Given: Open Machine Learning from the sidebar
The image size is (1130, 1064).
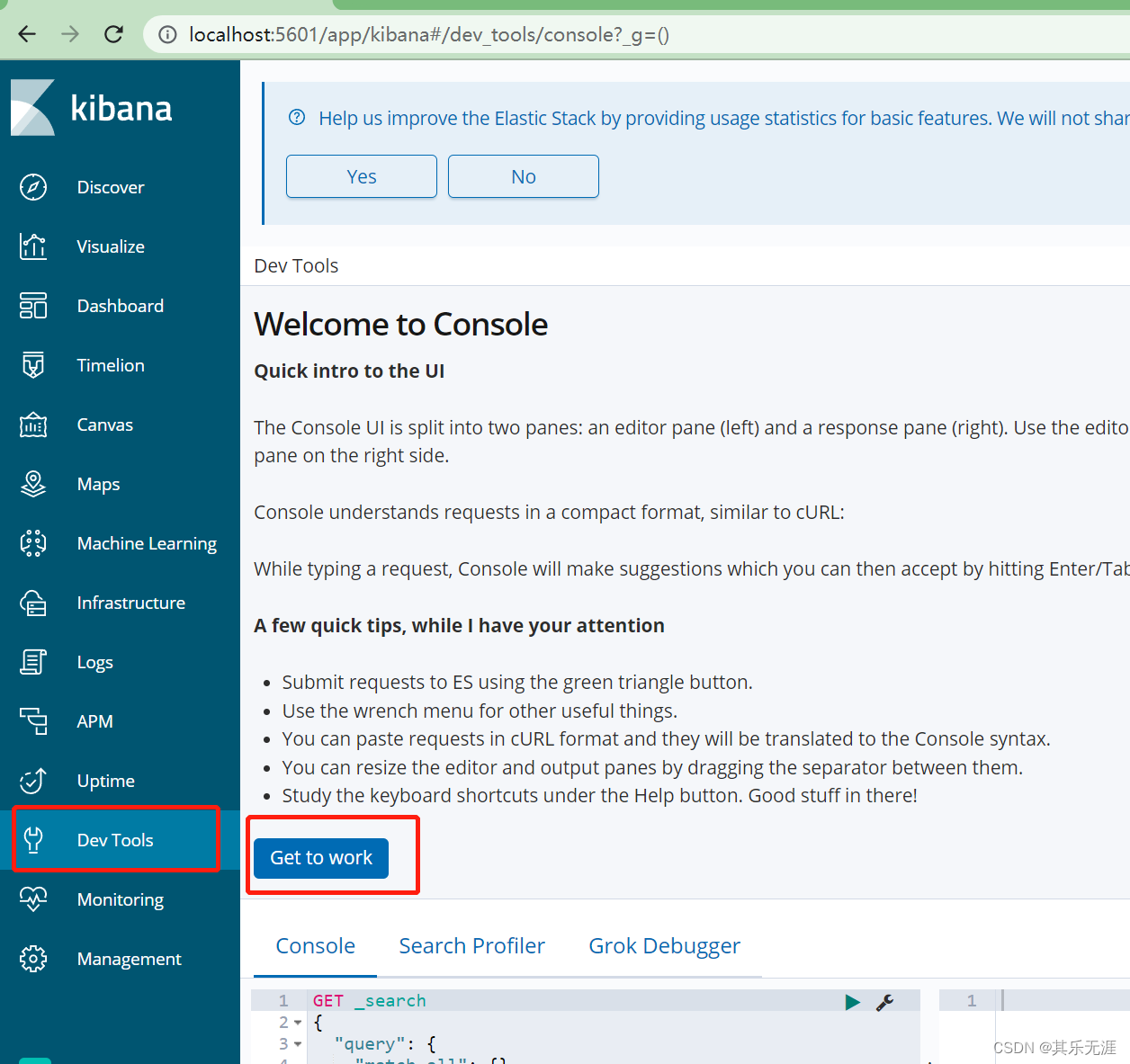Looking at the screenshot, I should tap(32, 543).
